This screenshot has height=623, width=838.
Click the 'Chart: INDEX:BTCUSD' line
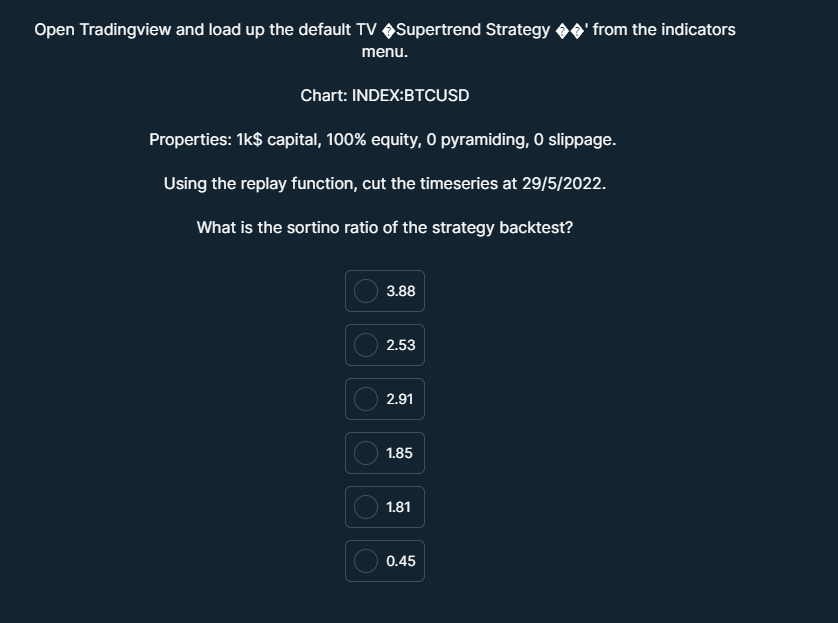coord(385,96)
